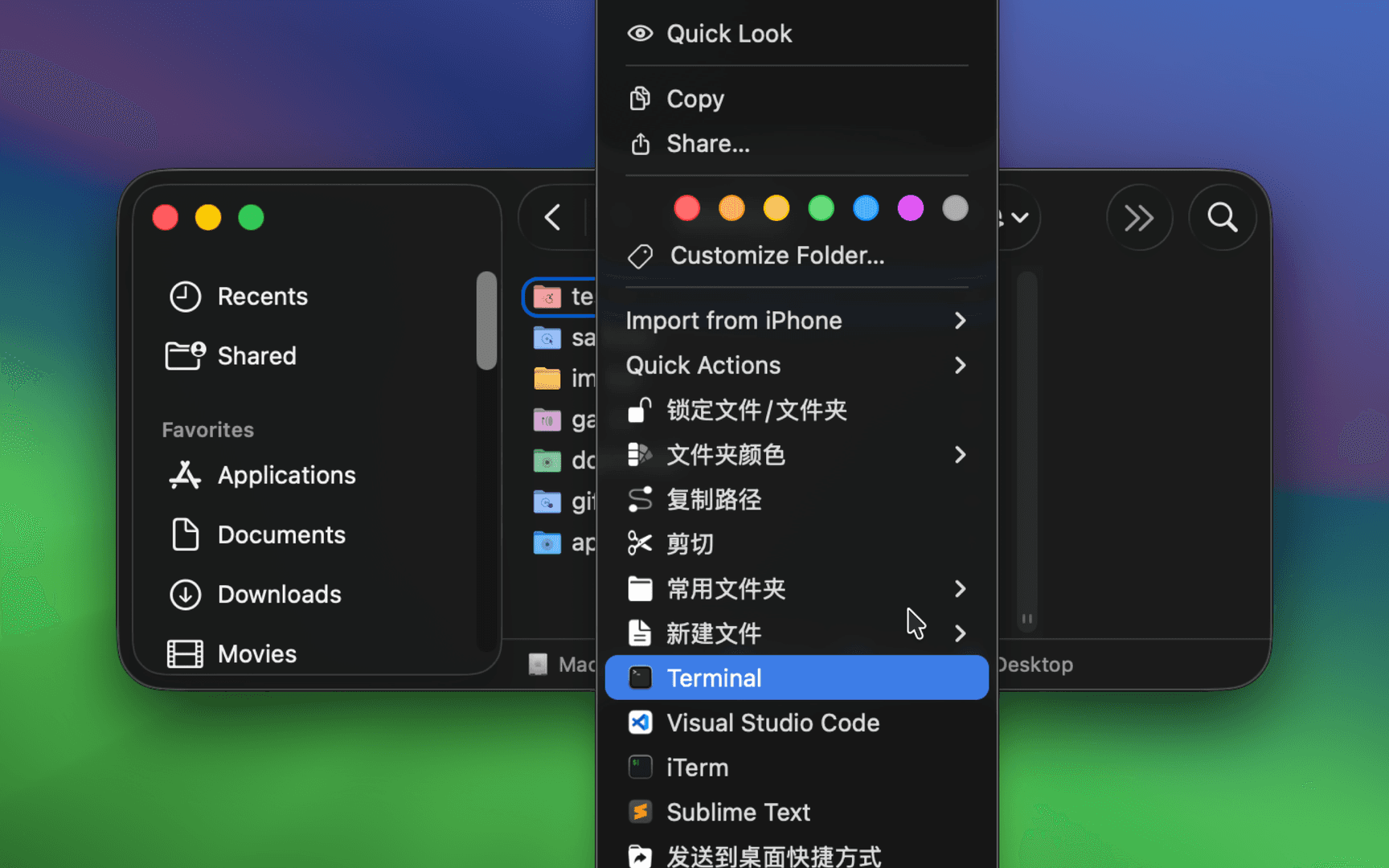Screen dimensions: 1389x868
Task: Click the scissors icon beside 剪切
Action: [x=640, y=543]
